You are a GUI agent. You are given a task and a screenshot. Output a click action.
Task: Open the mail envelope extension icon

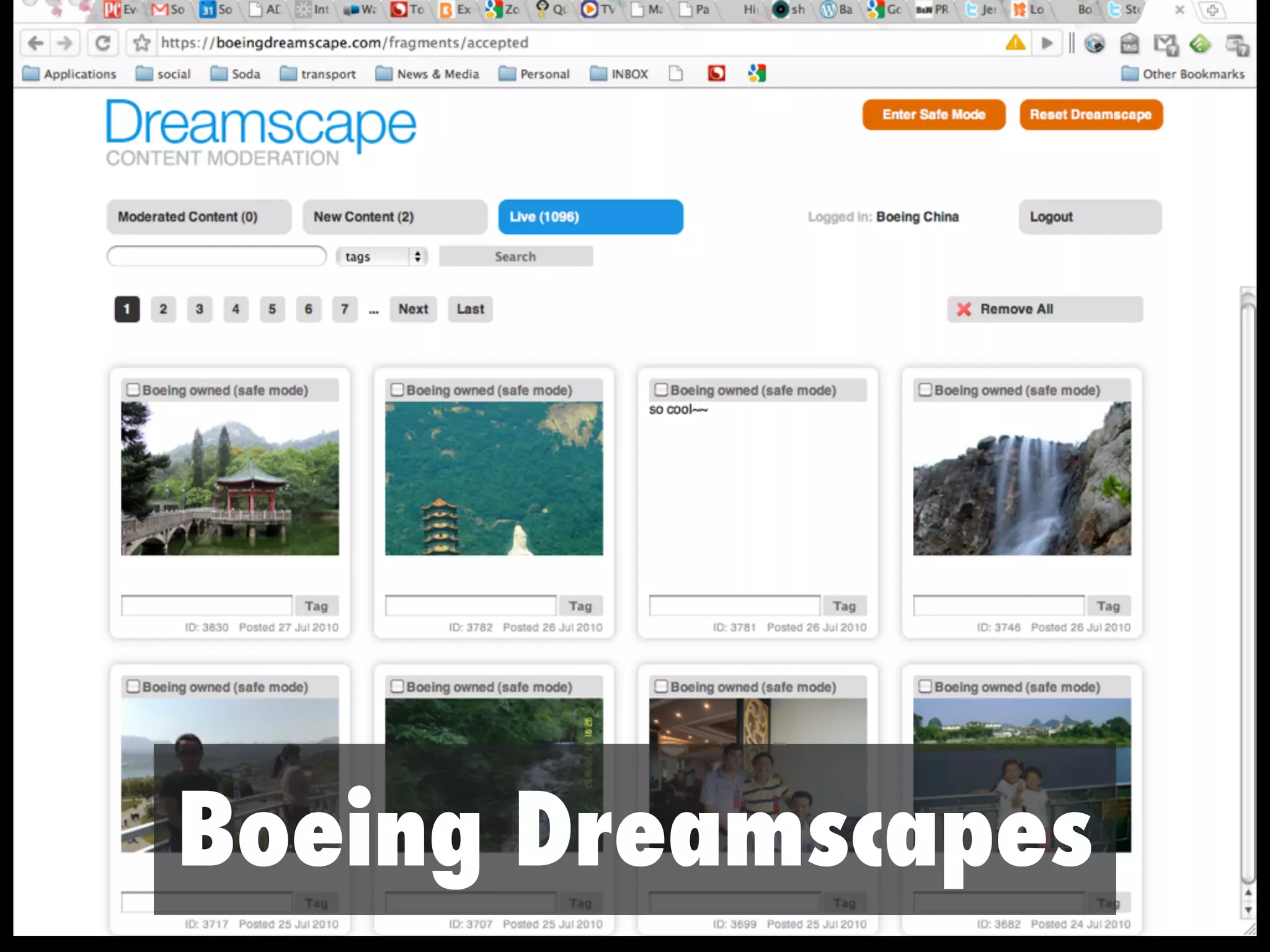click(1165, 44)
